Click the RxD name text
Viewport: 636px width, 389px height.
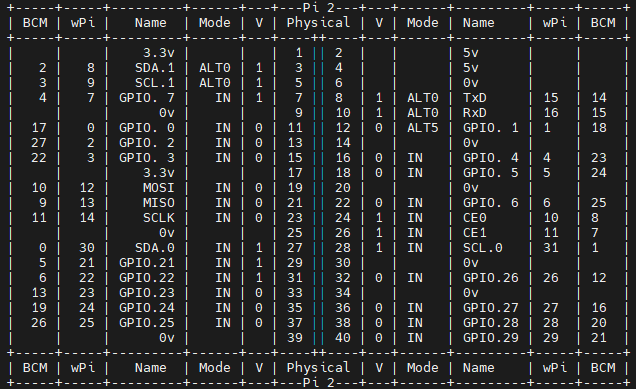point(475,113)
